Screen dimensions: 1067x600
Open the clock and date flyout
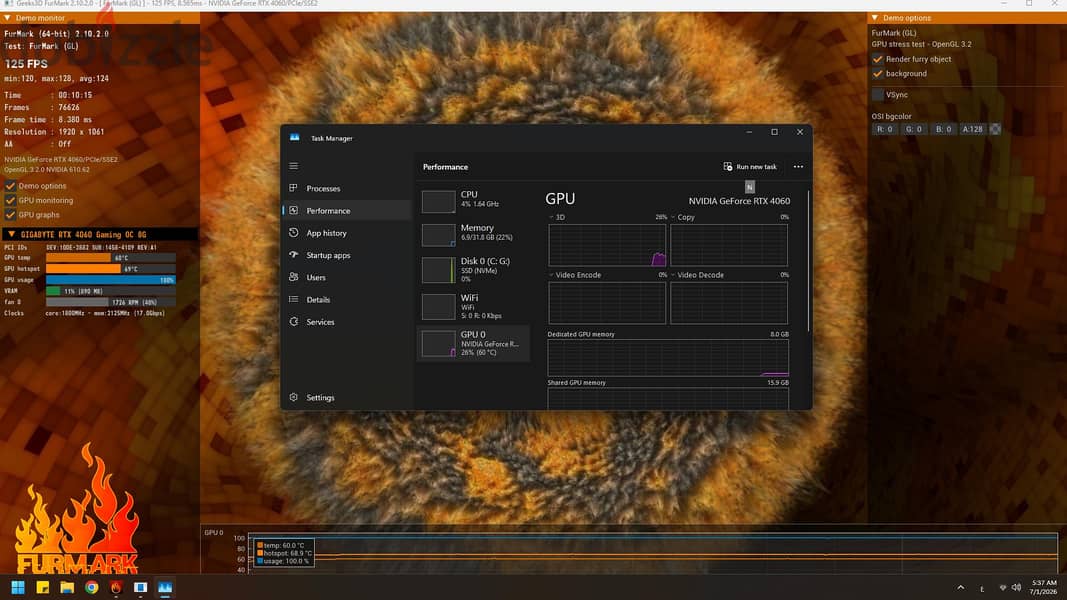(x=1044, y=587)
